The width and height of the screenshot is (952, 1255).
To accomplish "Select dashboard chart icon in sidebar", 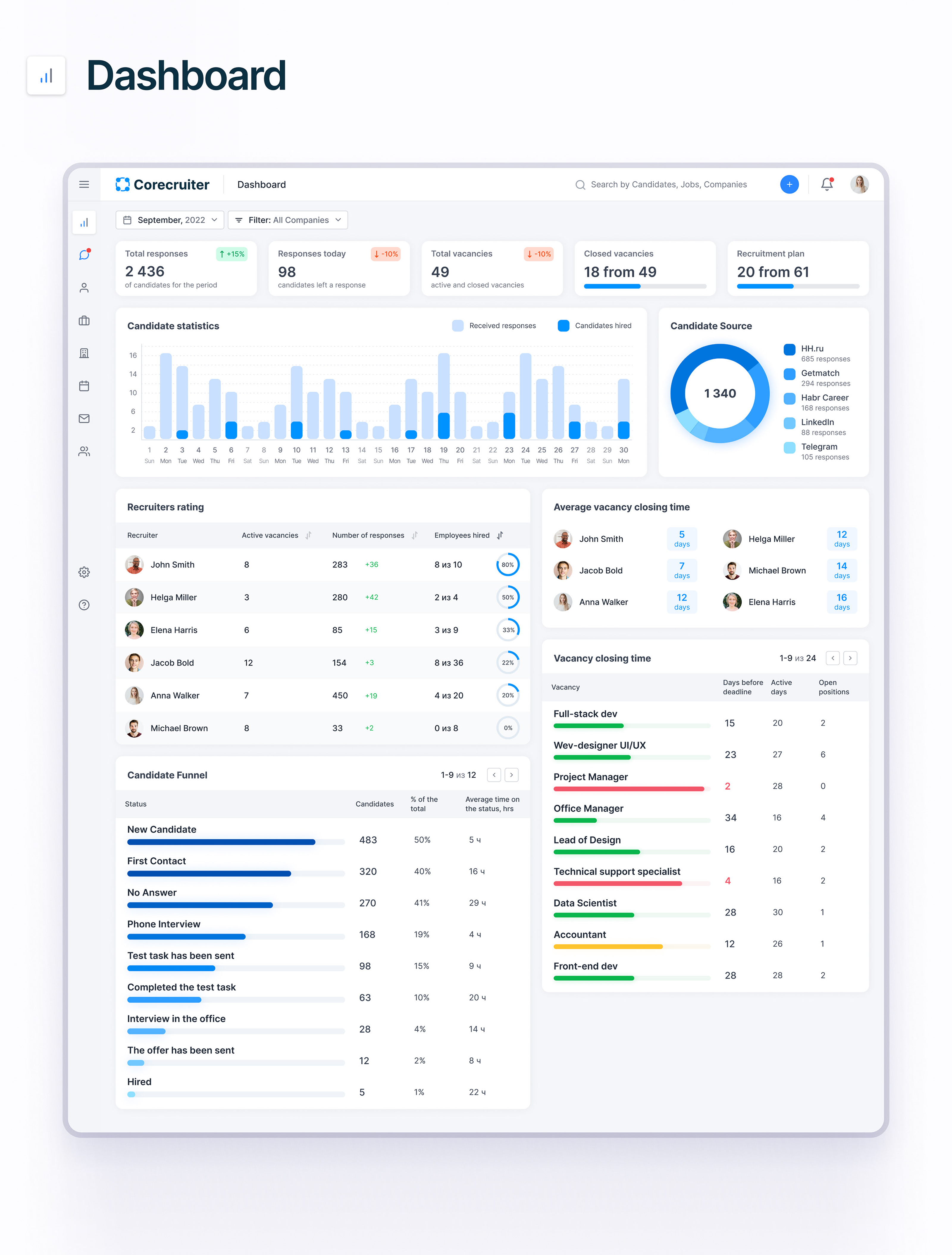I will click(x=84, y=222).
